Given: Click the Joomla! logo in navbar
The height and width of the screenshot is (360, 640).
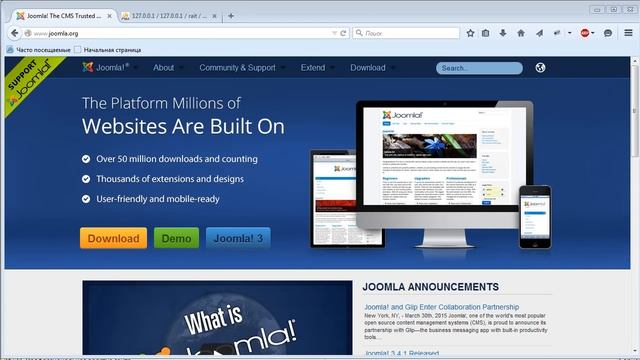Looking at the screenshot, I should click(x=106, y=67).
